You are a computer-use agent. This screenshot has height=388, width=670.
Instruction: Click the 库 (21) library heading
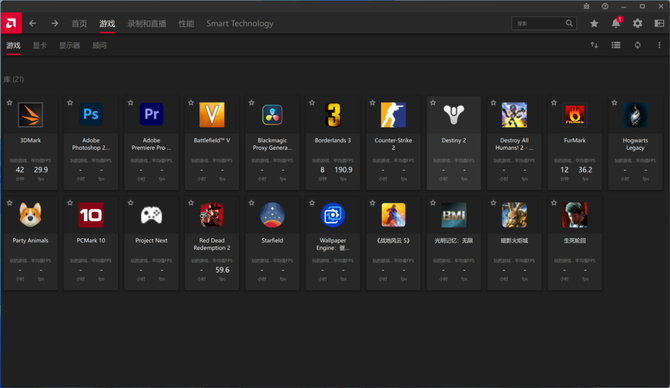point(14,79)
